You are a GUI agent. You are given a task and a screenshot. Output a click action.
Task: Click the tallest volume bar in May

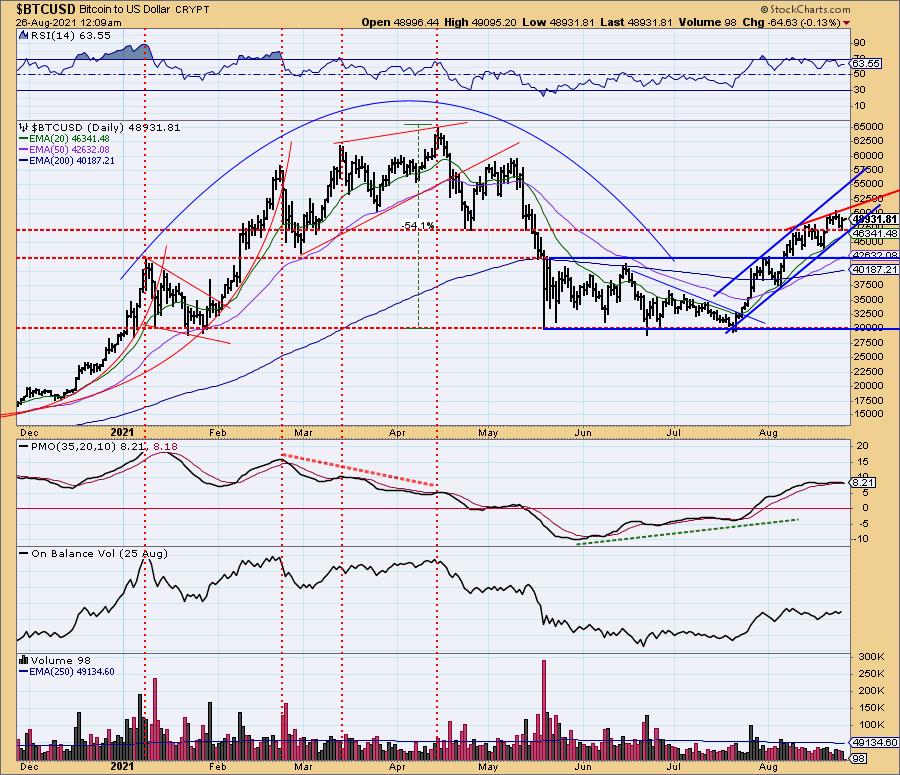pyautogui.click(x=544, y=710)
